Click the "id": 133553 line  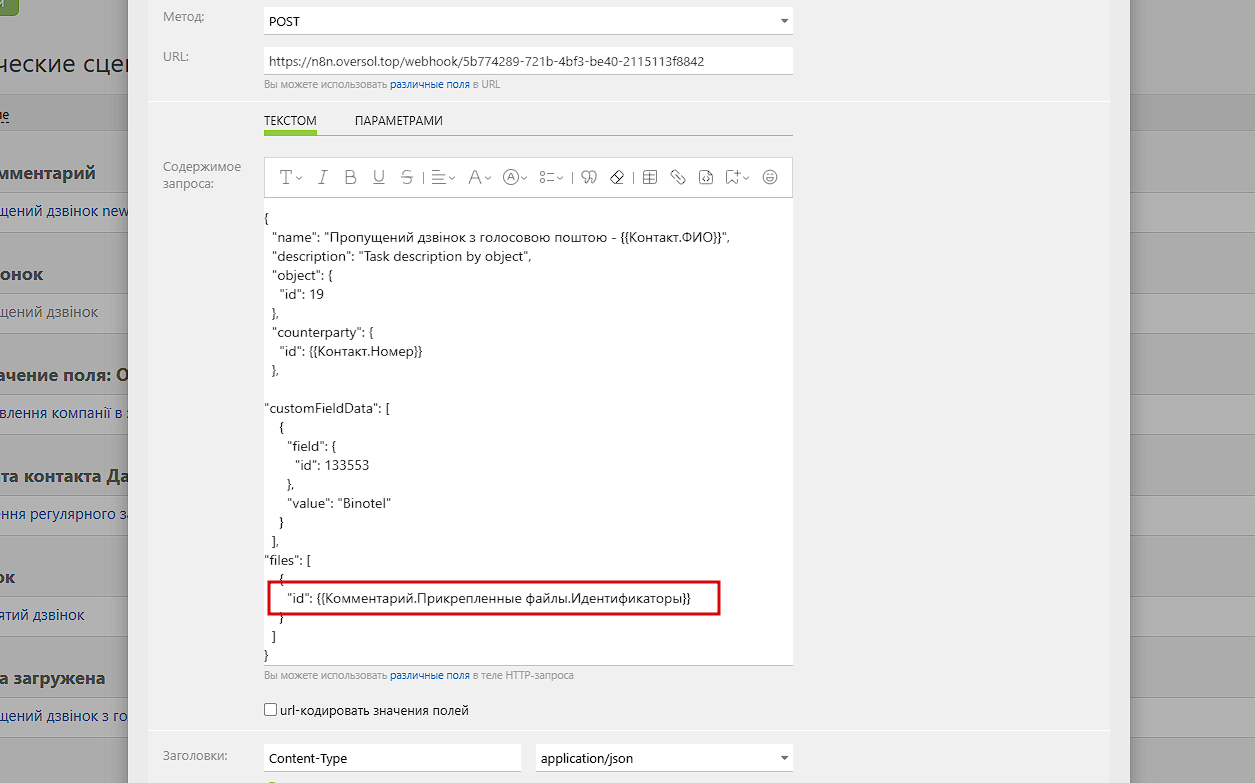[x=333, y=465]
